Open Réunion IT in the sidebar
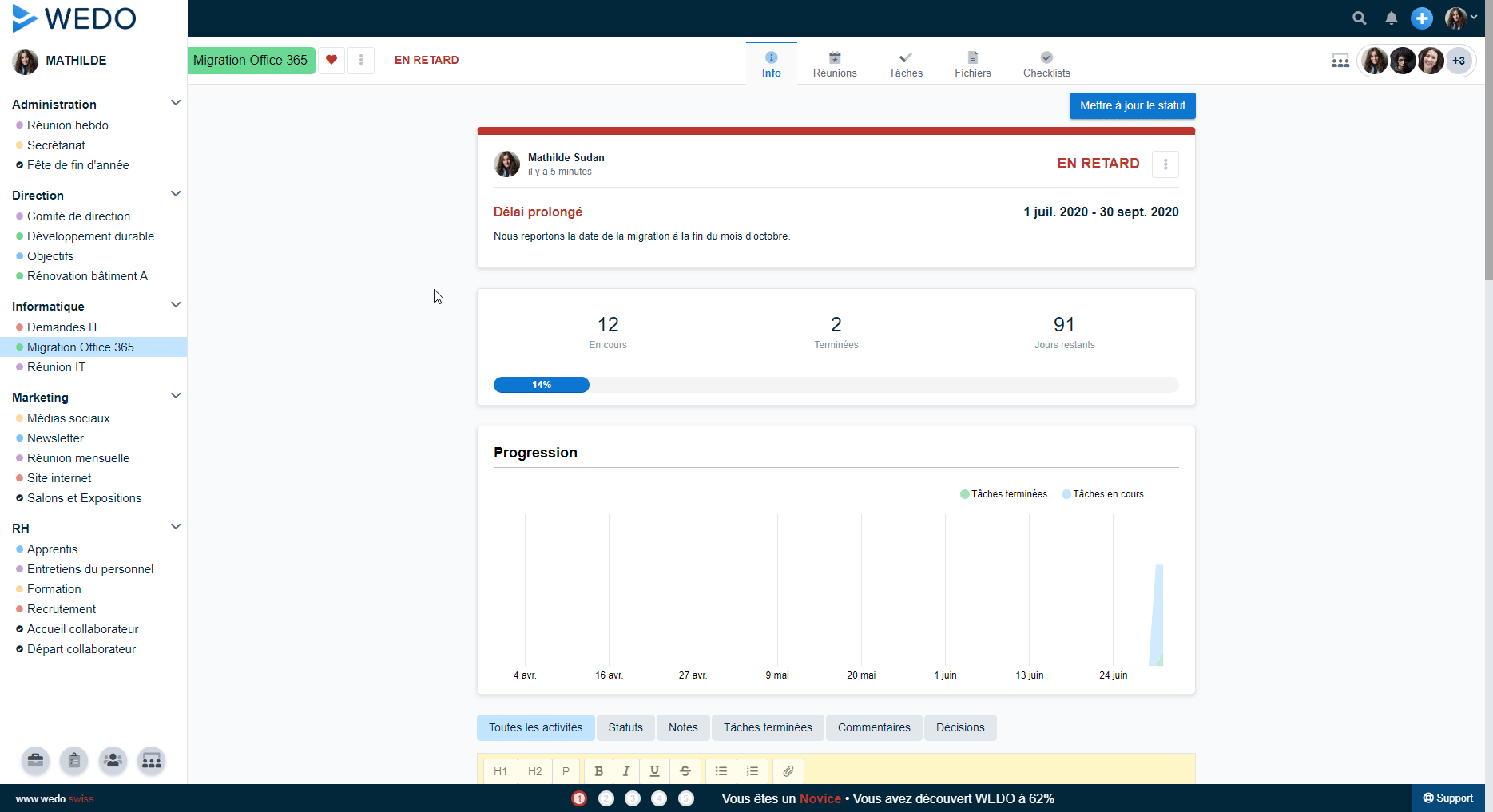1493x812 pixels. tap(56, 367)
